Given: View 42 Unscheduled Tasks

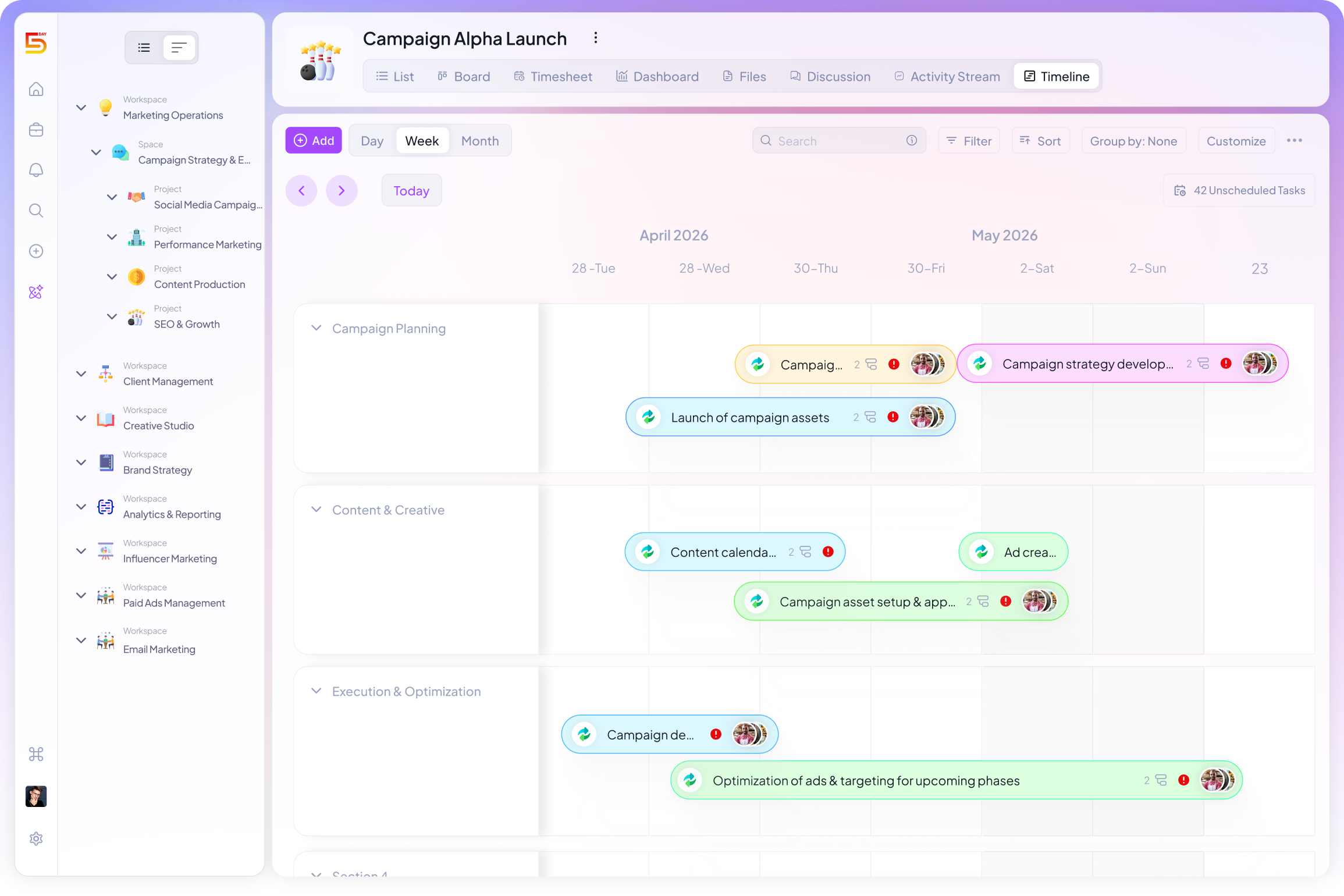Looking at the screenshot, I should click(1239, 190).
